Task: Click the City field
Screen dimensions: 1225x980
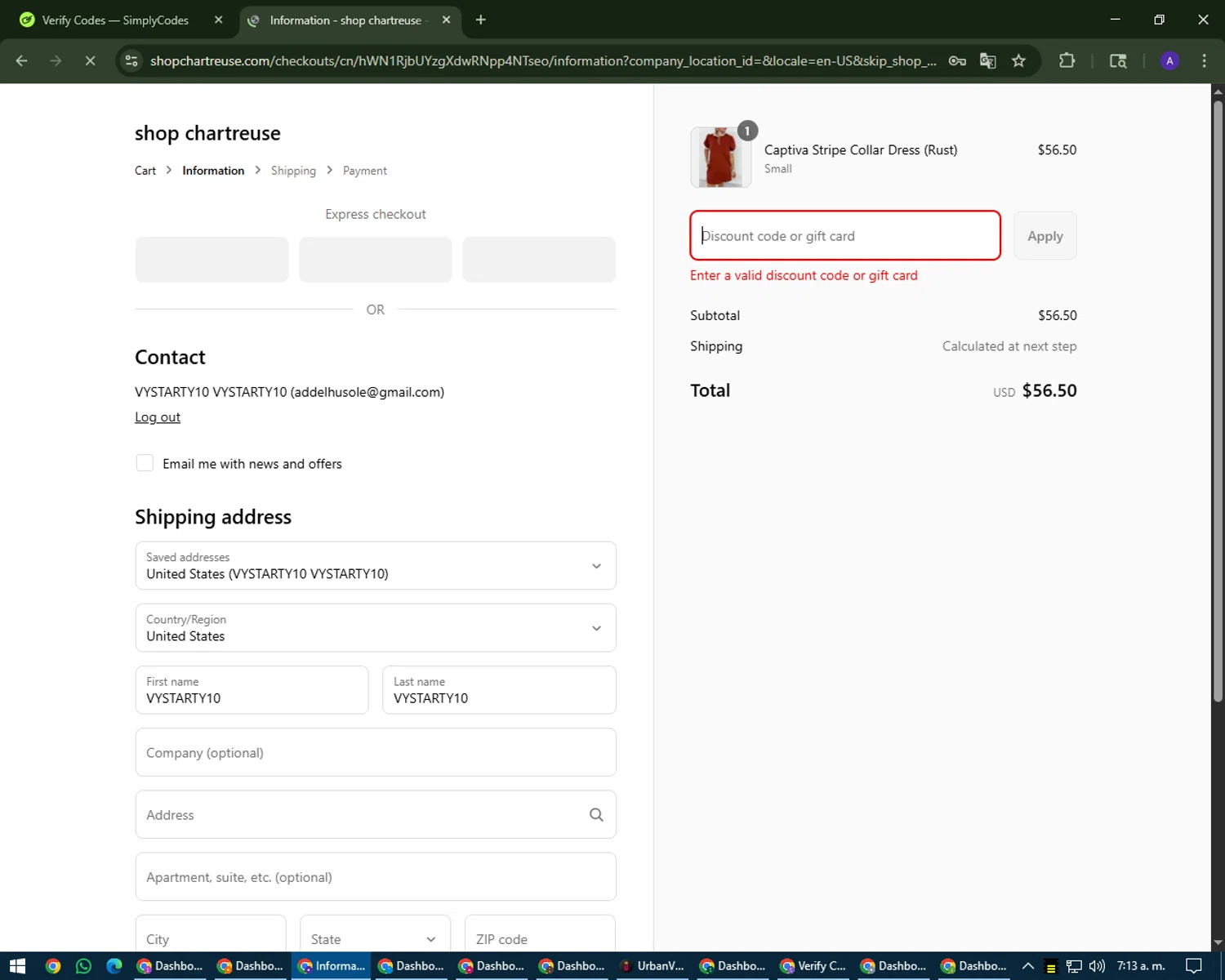Action: pyautogui.click(x=211, y=934)
